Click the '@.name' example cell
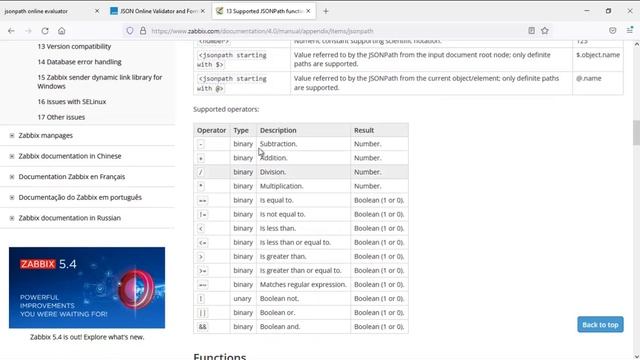 click(598, 83)
